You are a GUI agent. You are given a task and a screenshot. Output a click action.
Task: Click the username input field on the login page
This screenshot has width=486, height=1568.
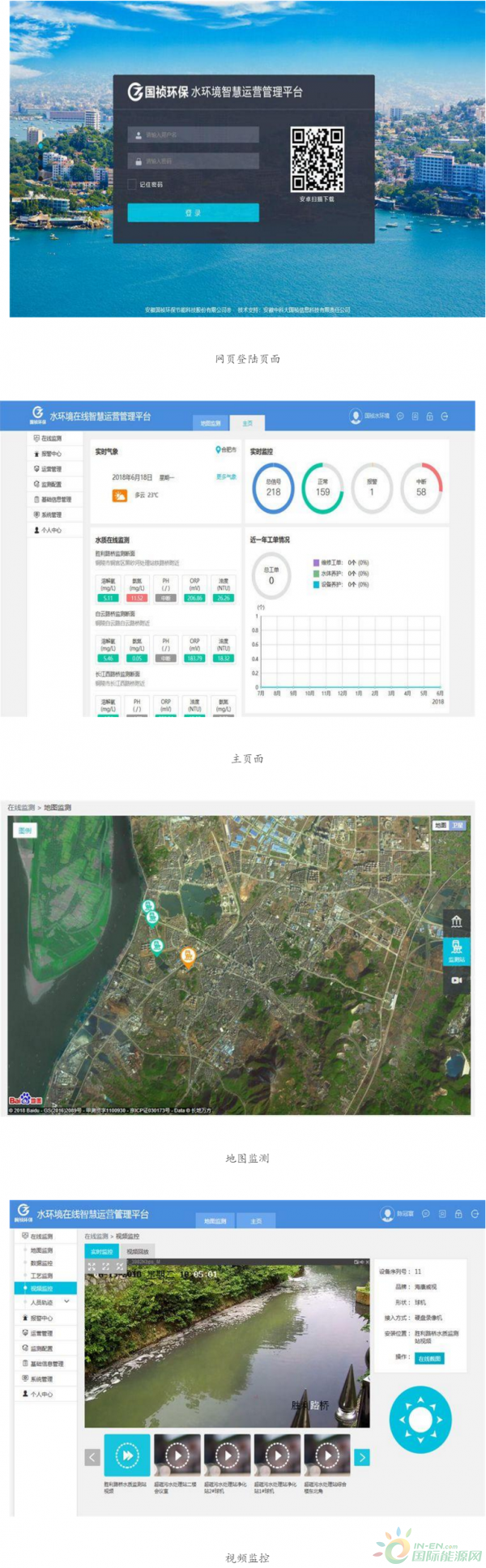coord(194,135)
